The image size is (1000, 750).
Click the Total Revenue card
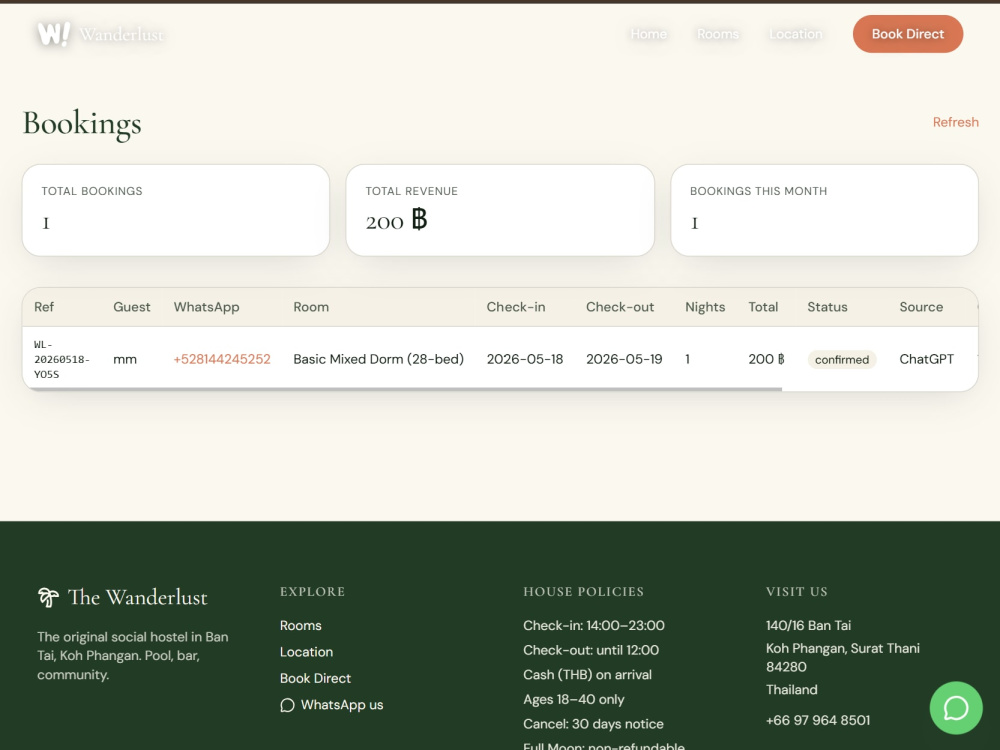point(500,210)
